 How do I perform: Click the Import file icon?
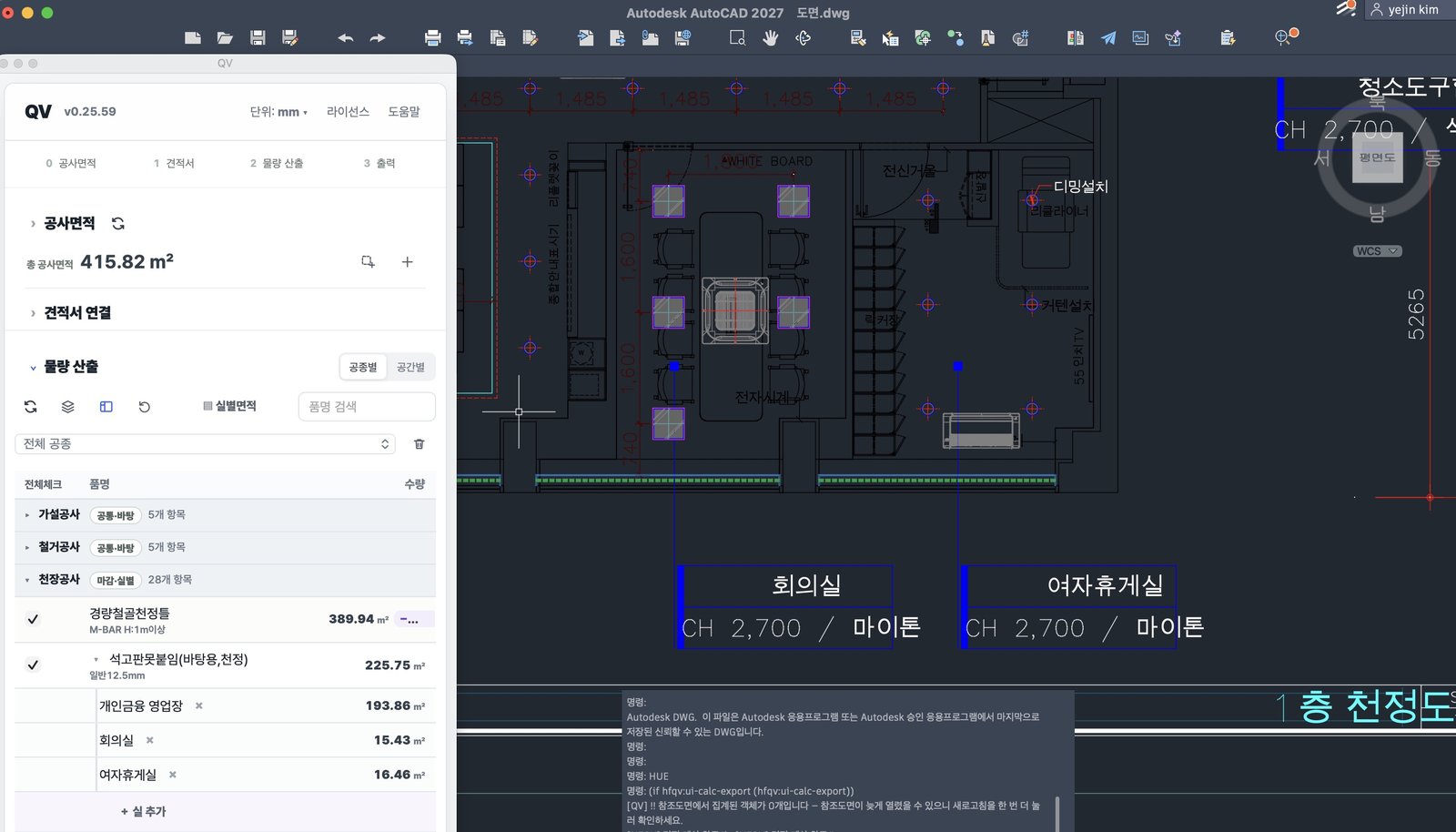click(585, 37)
